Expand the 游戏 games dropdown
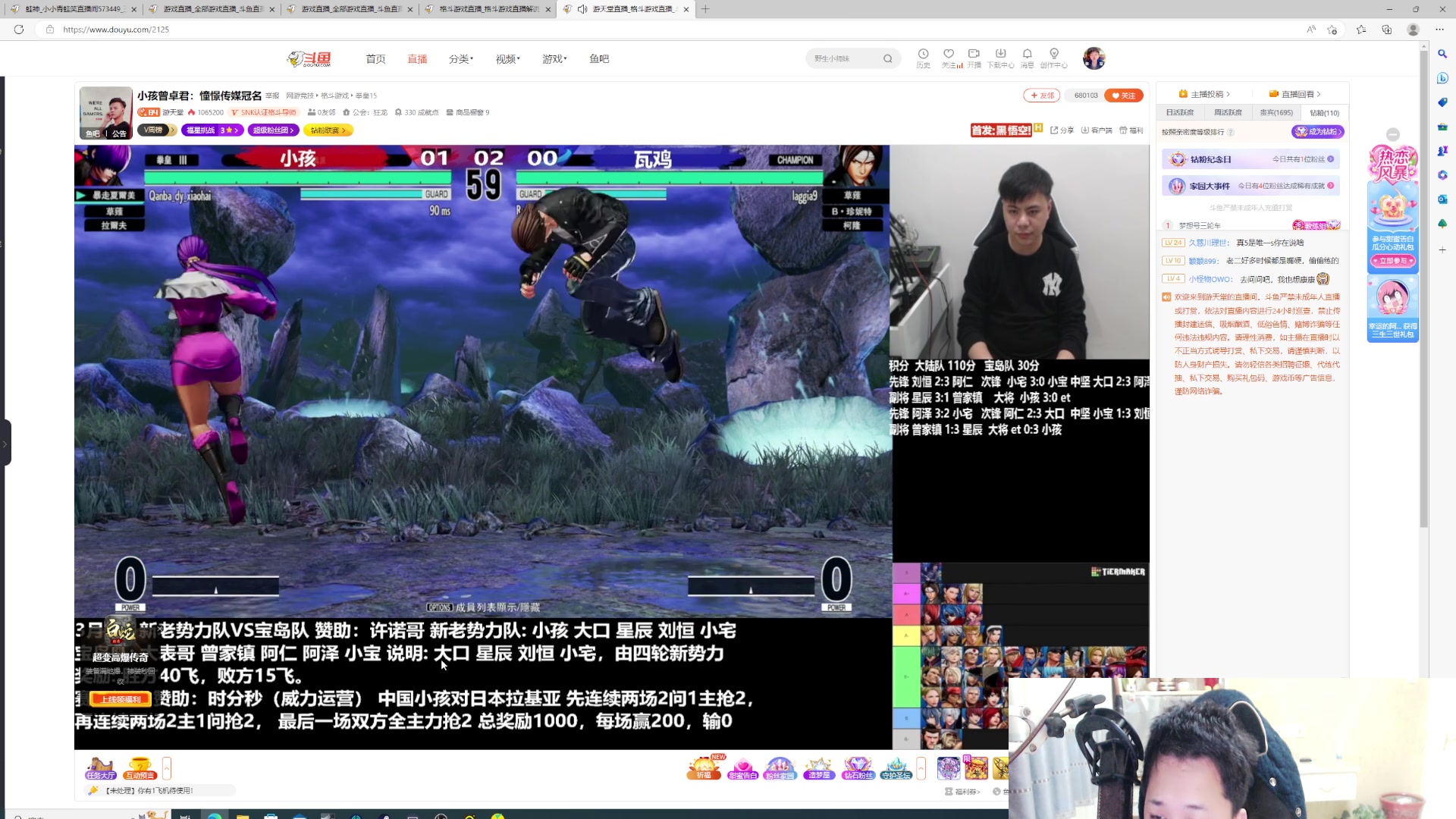Image resolution: width=1456 pixels, height=819 pixels. [554, 59]
